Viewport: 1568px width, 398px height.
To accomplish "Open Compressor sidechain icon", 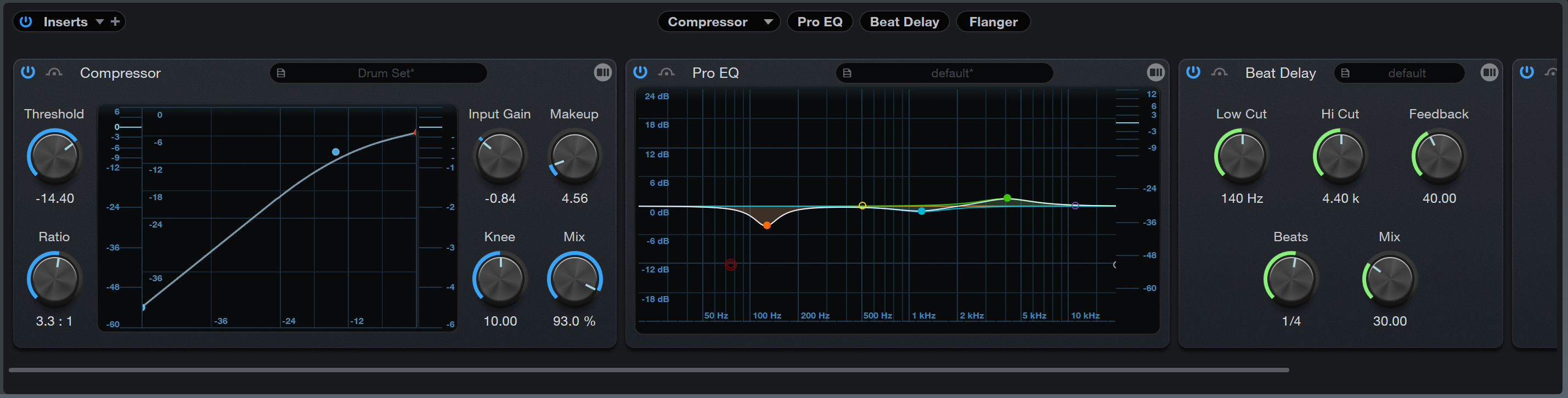I will coord(54,73).
